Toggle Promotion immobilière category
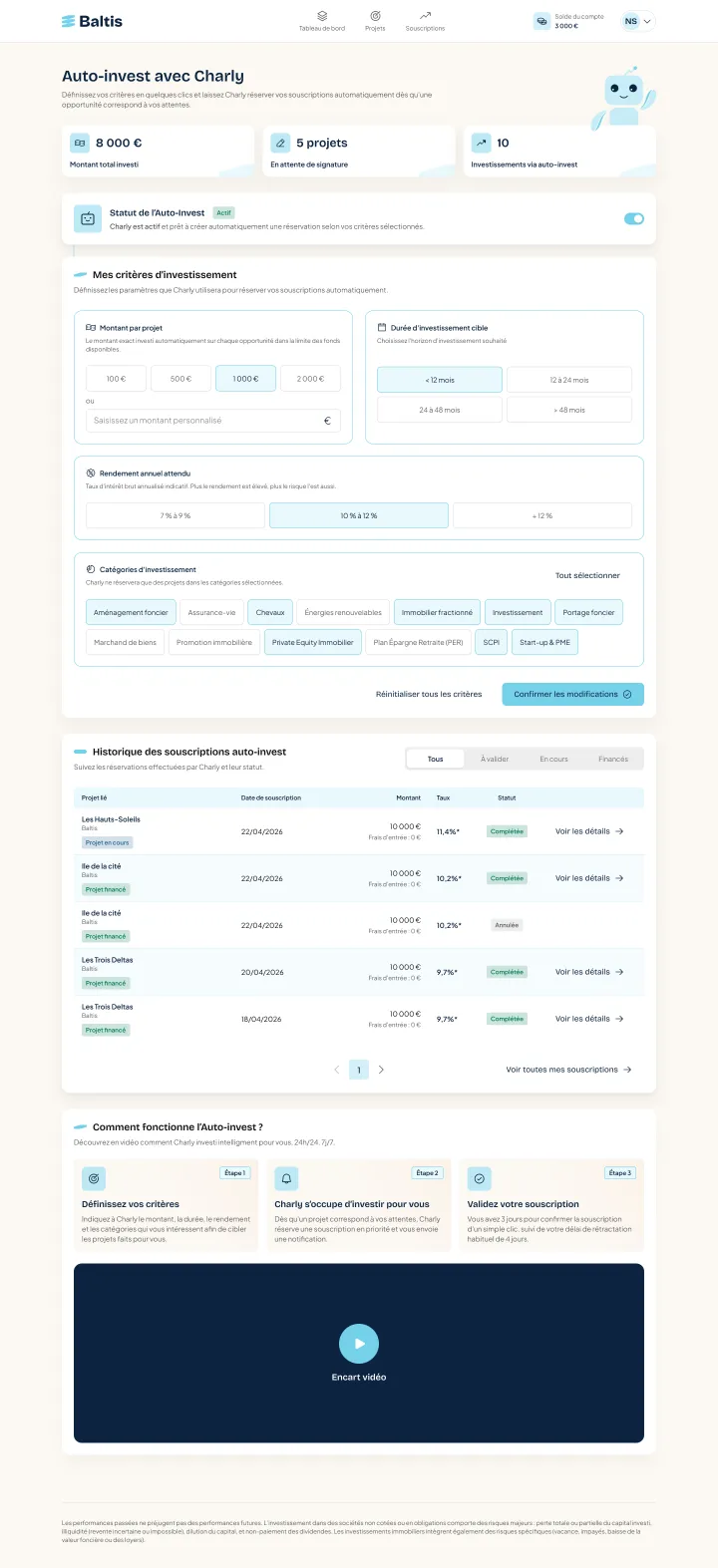The height and width of the screenshot is (1568, 718). pos(214,643)
